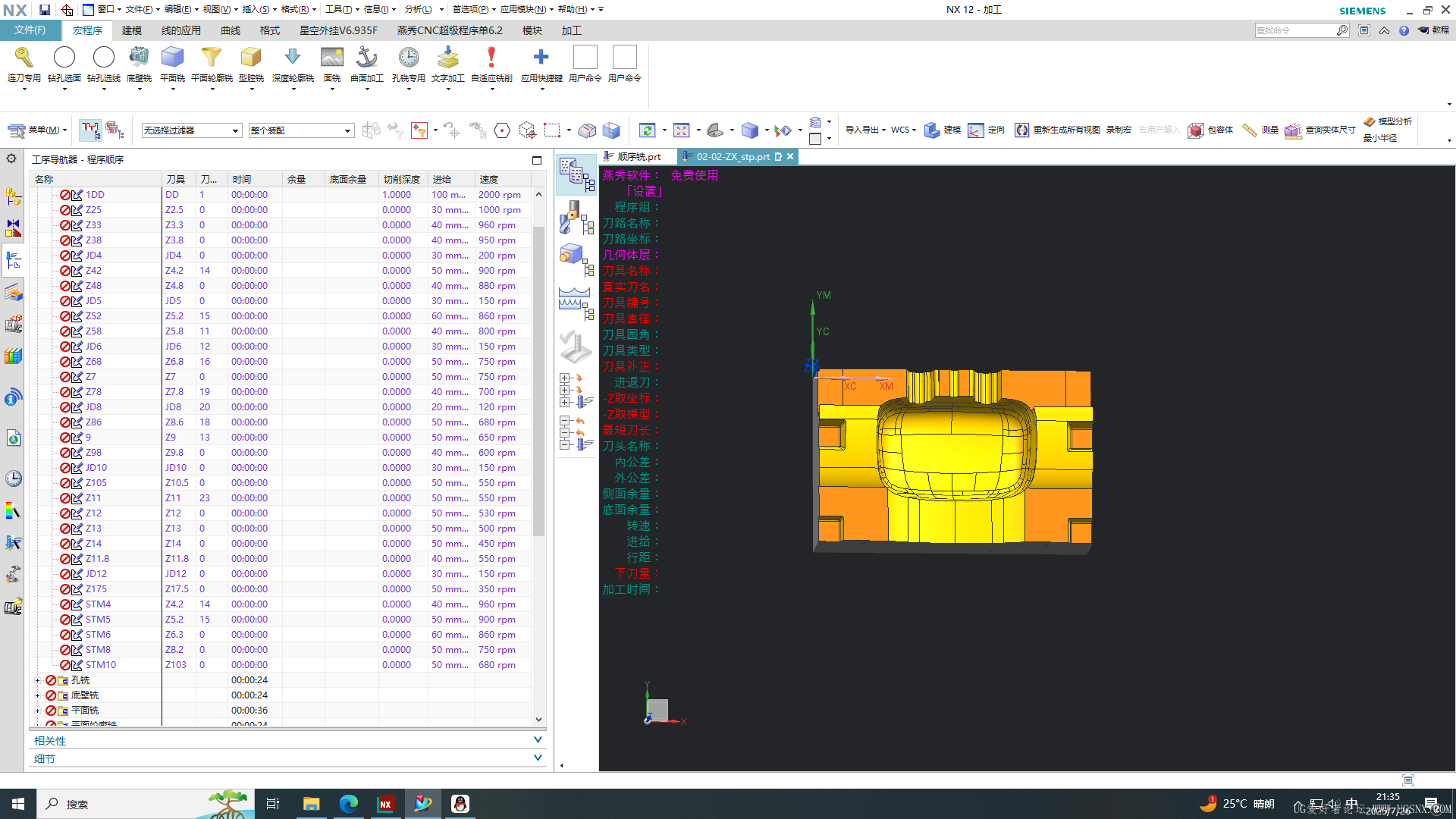The height and width of the screenshot is (819, 1456).
Task: Click the 「设置」 link in graphics window
Action: (644, 191)
